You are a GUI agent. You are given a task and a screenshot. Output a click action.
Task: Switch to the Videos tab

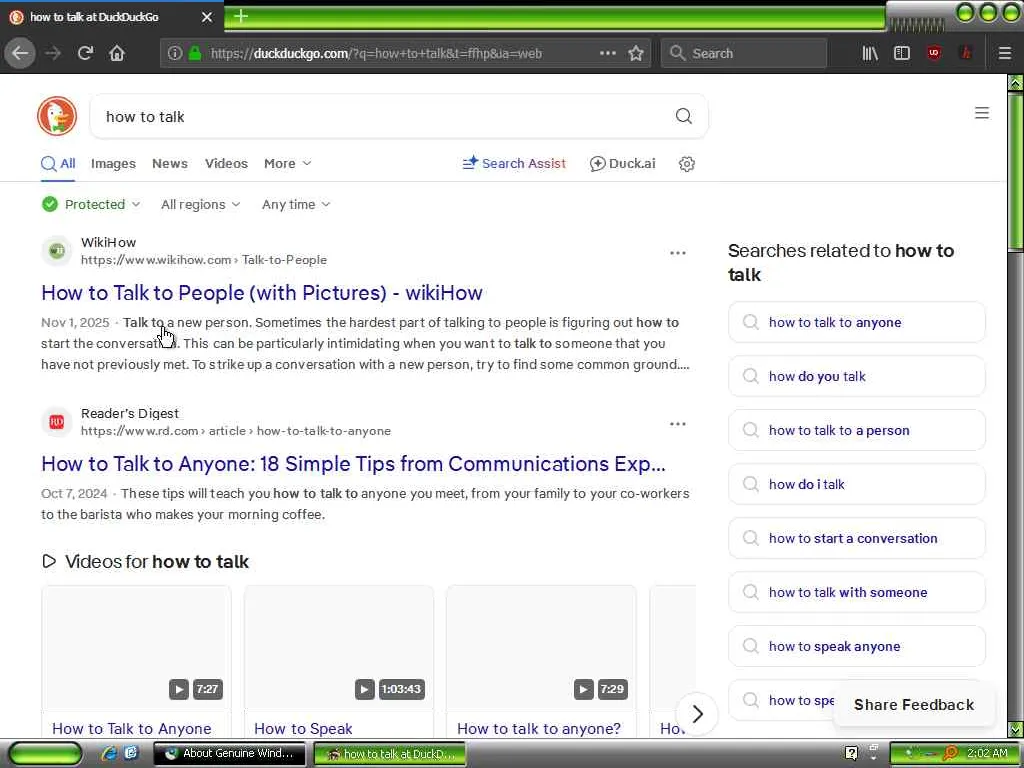(x=226, y=164)
